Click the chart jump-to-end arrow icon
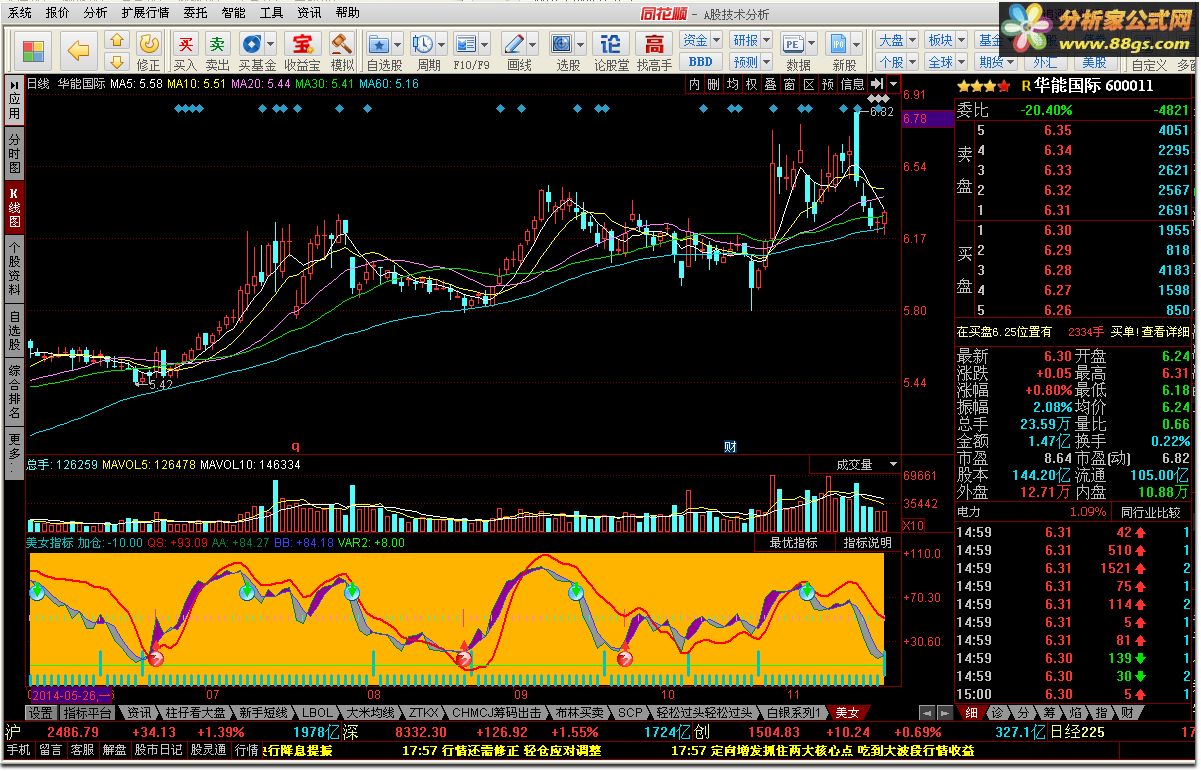 click(877, 85)
